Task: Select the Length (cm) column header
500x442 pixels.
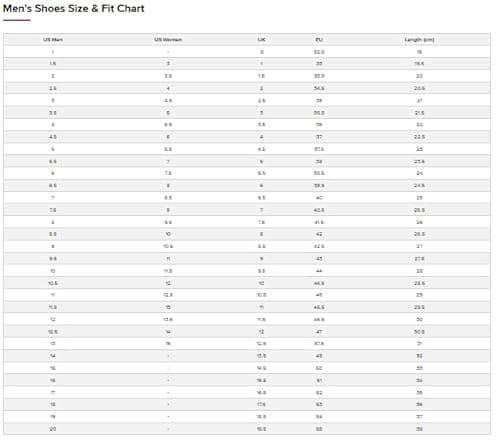Action: [x=419, y=40]
